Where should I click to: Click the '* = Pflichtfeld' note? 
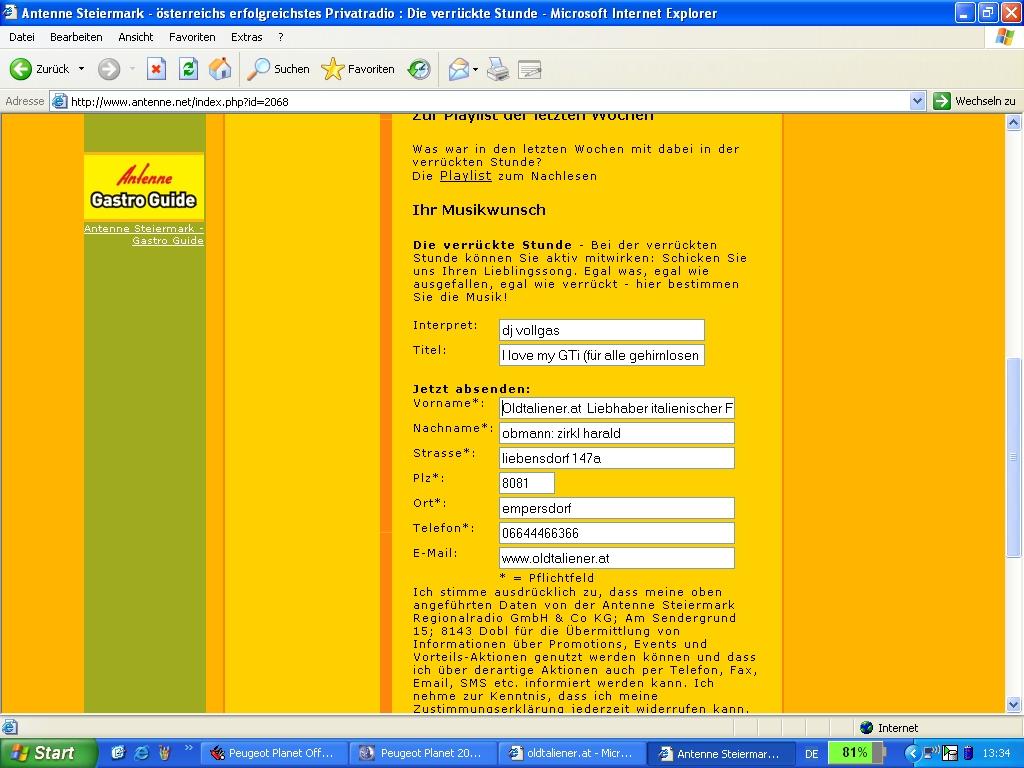coord(547,578)
